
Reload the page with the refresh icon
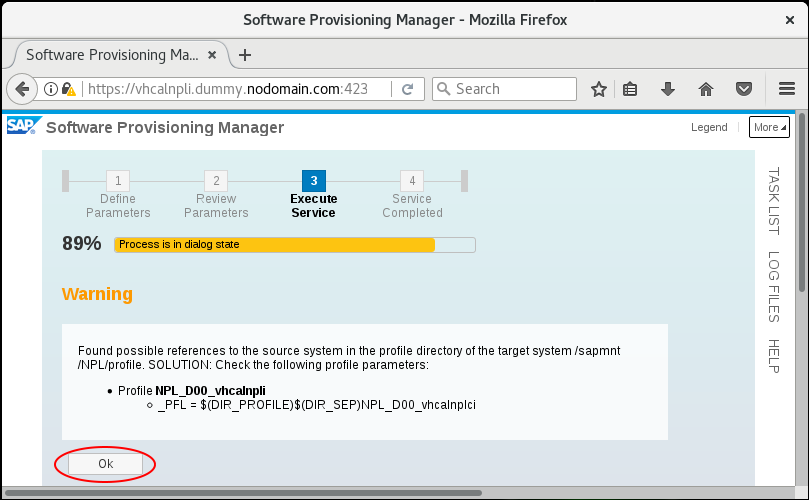click(x=408, y=89)
